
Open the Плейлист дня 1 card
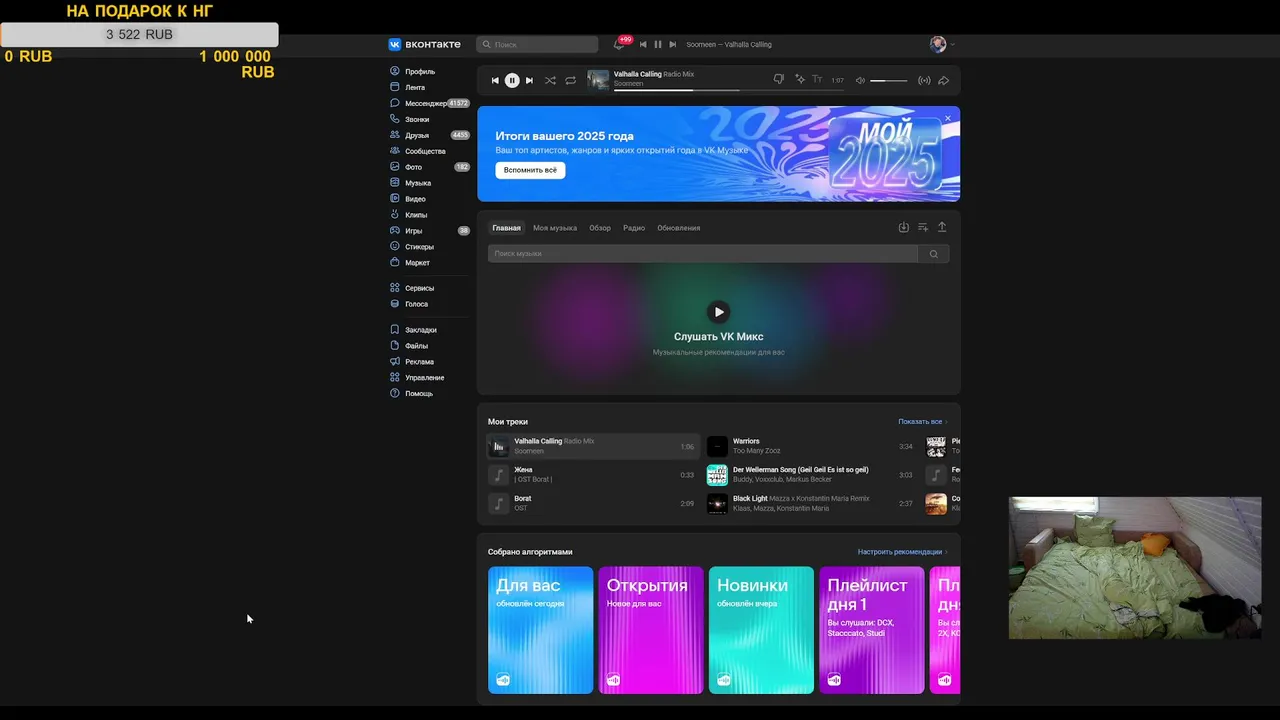872,630
